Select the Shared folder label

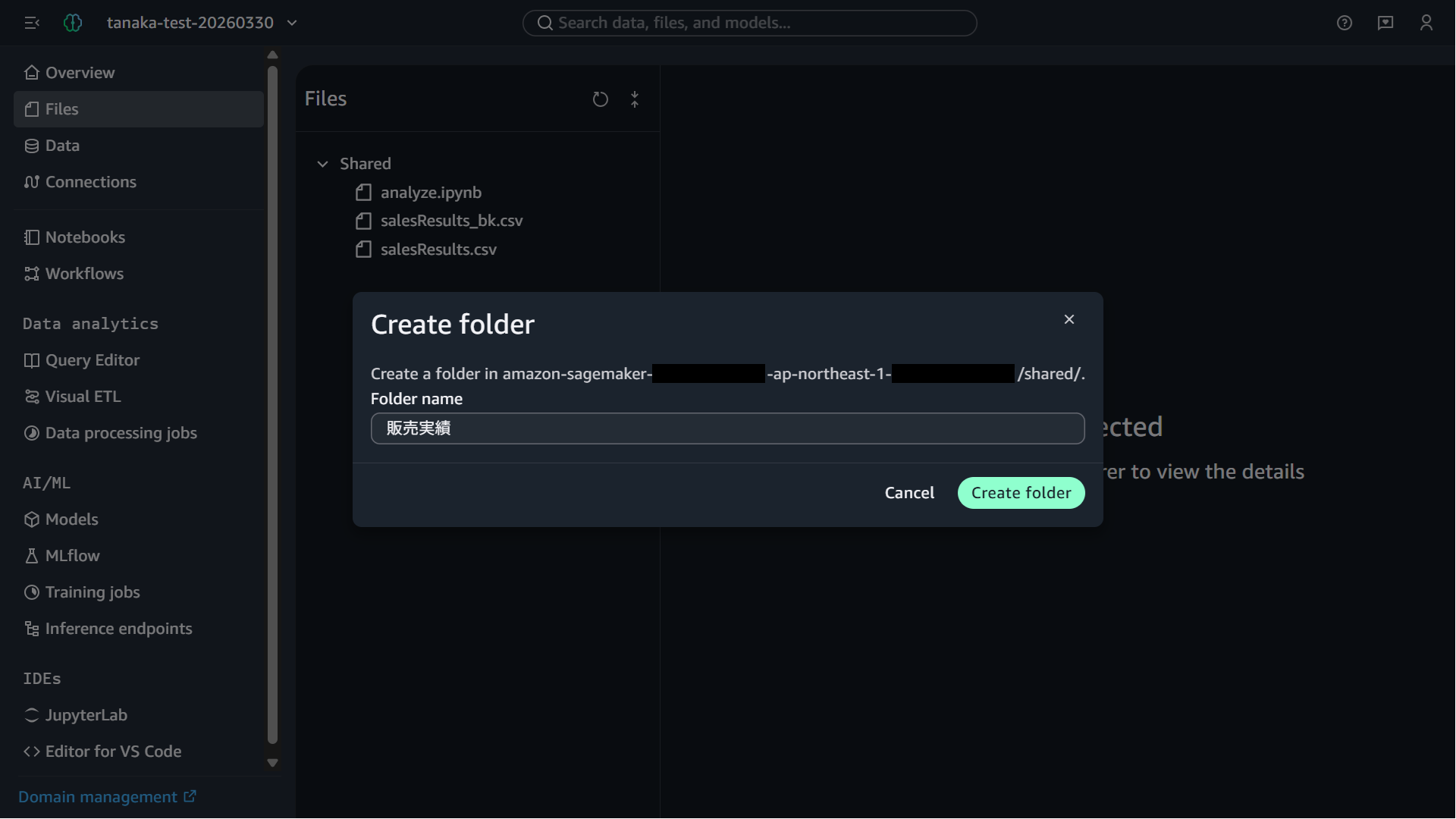point(366,164)
